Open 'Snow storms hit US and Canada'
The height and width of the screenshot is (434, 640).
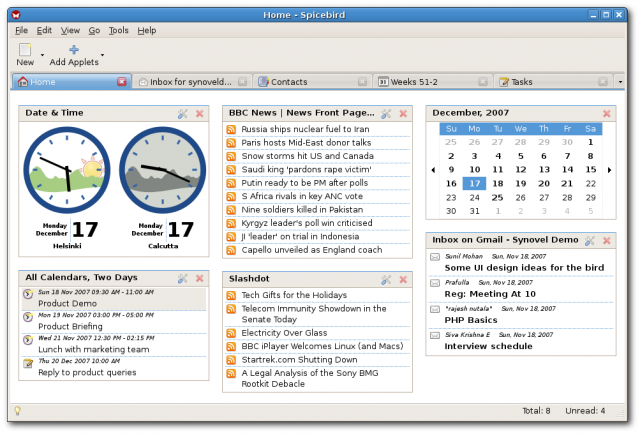[x=307, y=156]
